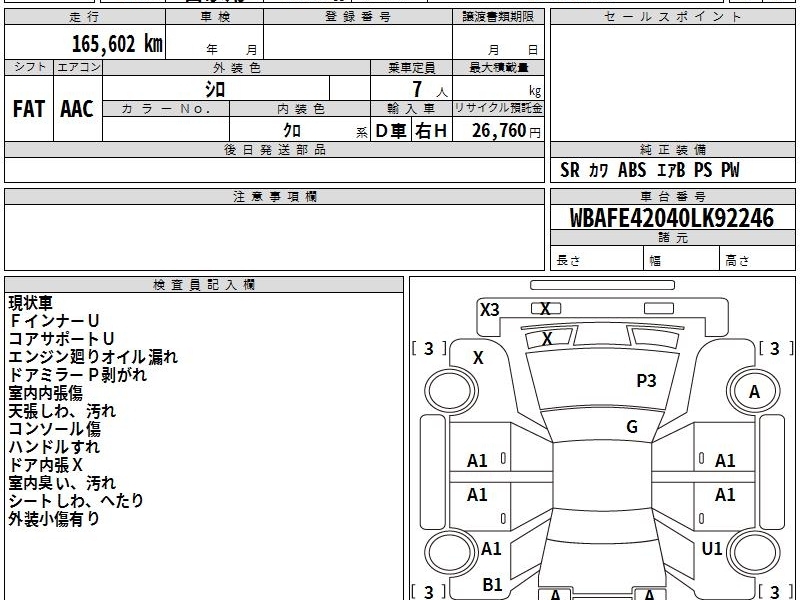800x600 pixels.
Task: Click the mileage value 165,602 km
Action: [x=117, y=44]
